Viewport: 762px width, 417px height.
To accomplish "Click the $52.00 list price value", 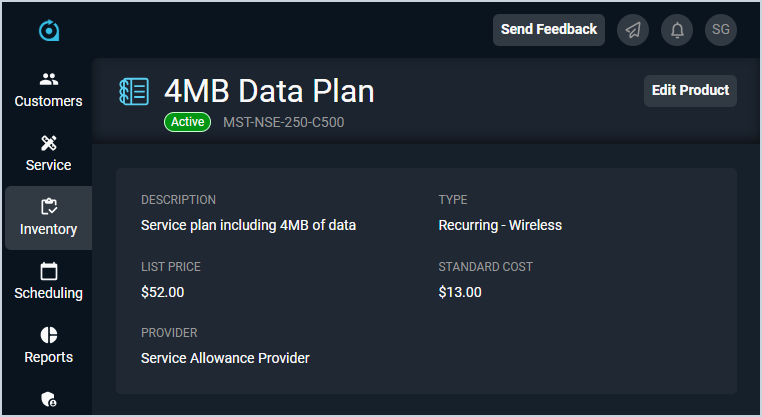I will tap(162, 292).
